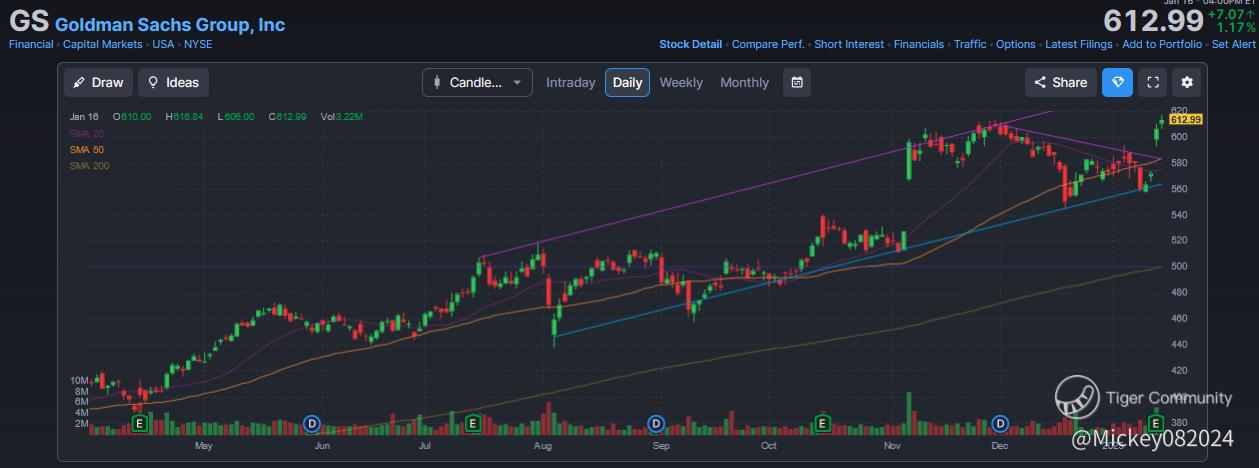Switch to the Monthly timeframe
The width and height of the screenshot is (1259, 468).
coord(745,82)
